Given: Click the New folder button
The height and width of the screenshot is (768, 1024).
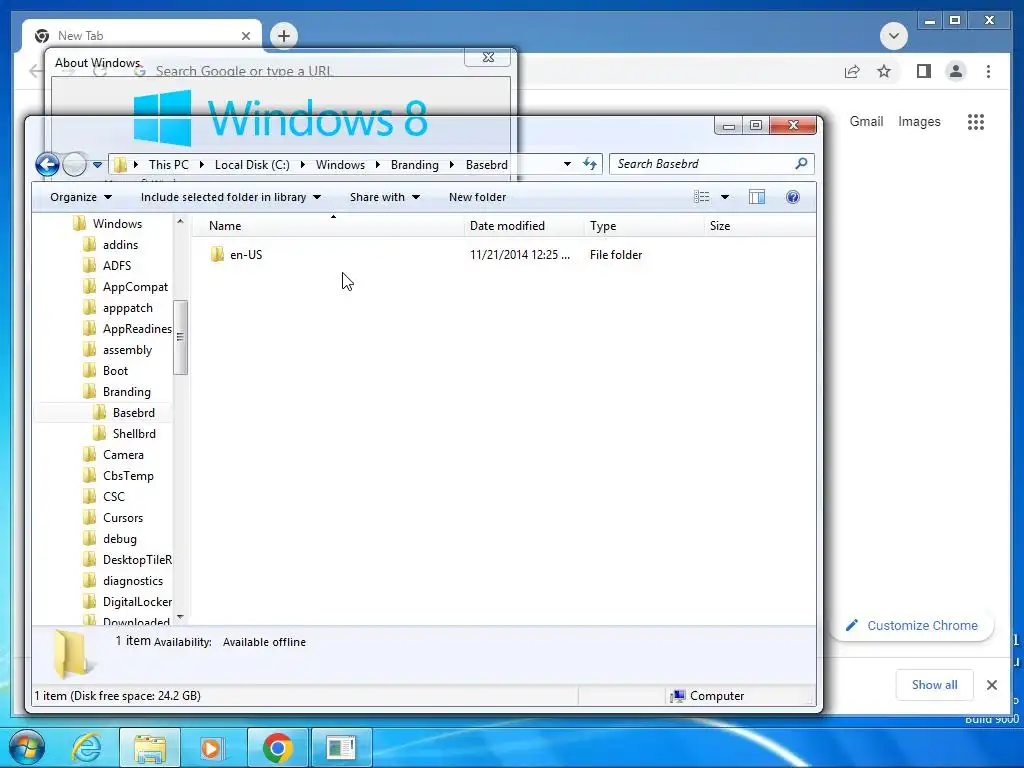Looking at the screenshot, I should [x=477, y=197].
